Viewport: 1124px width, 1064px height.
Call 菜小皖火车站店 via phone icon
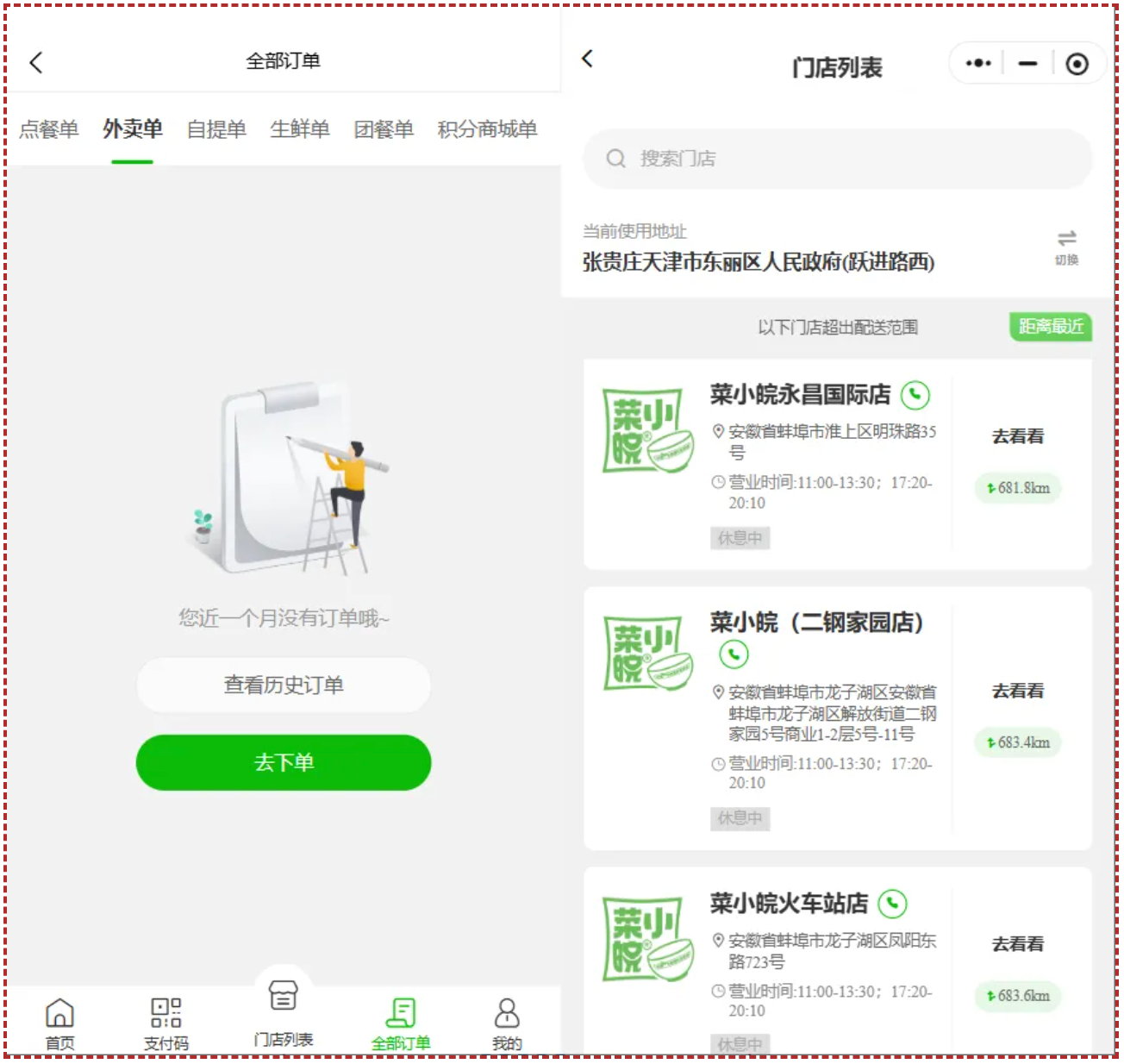click(893, 904)
